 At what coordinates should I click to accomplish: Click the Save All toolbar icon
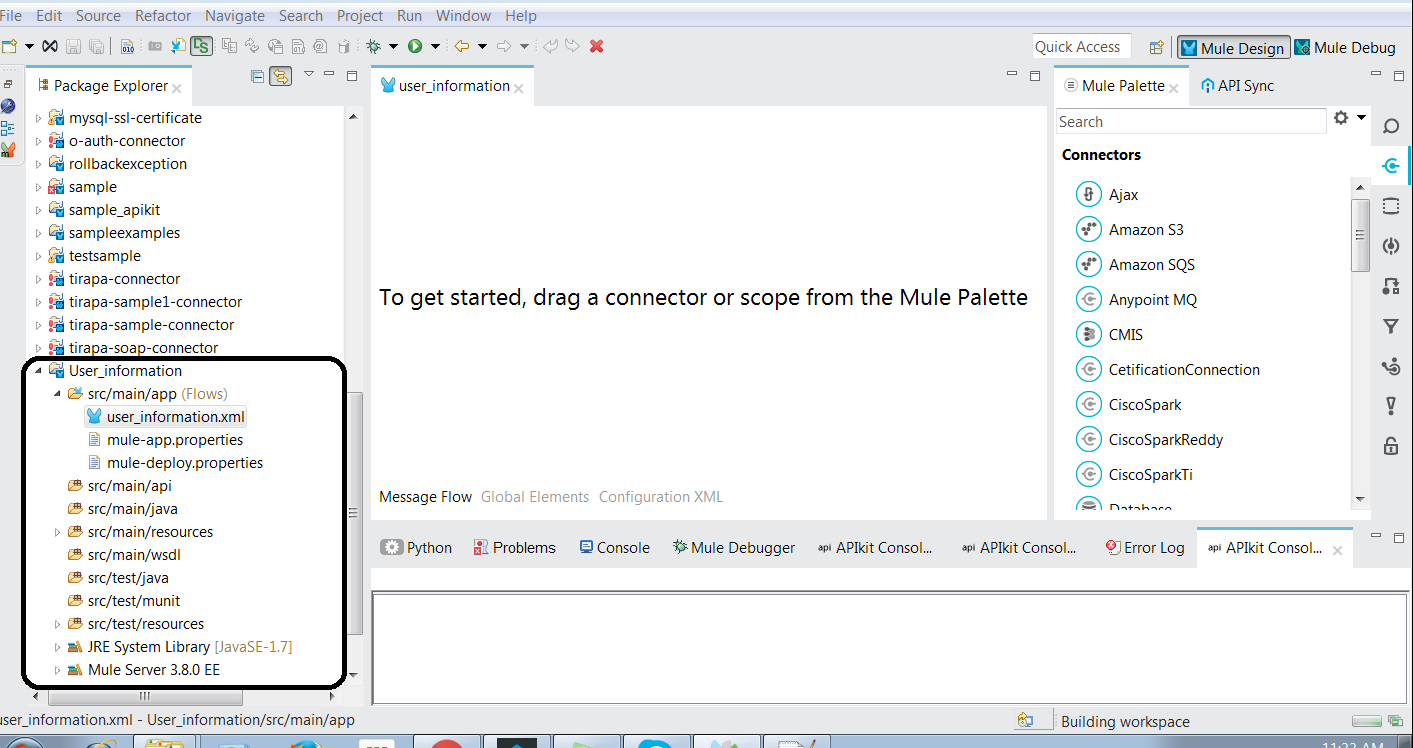tap(96, 46)
